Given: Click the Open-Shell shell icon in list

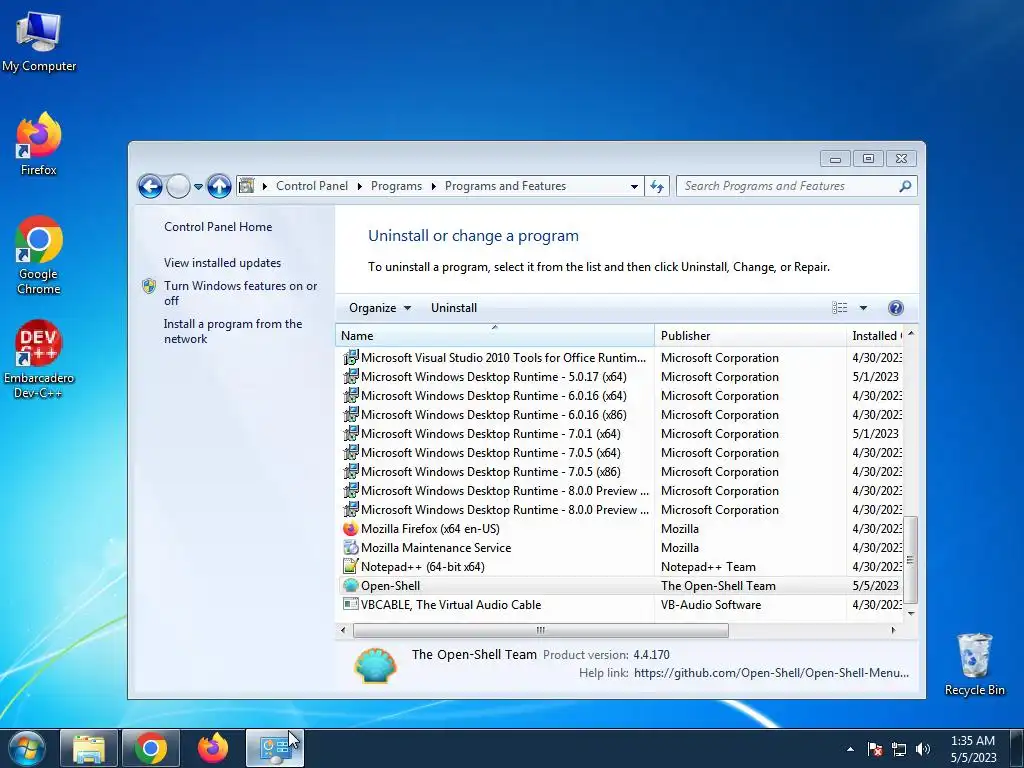Looking at the screenshot, I should (351, 586).
